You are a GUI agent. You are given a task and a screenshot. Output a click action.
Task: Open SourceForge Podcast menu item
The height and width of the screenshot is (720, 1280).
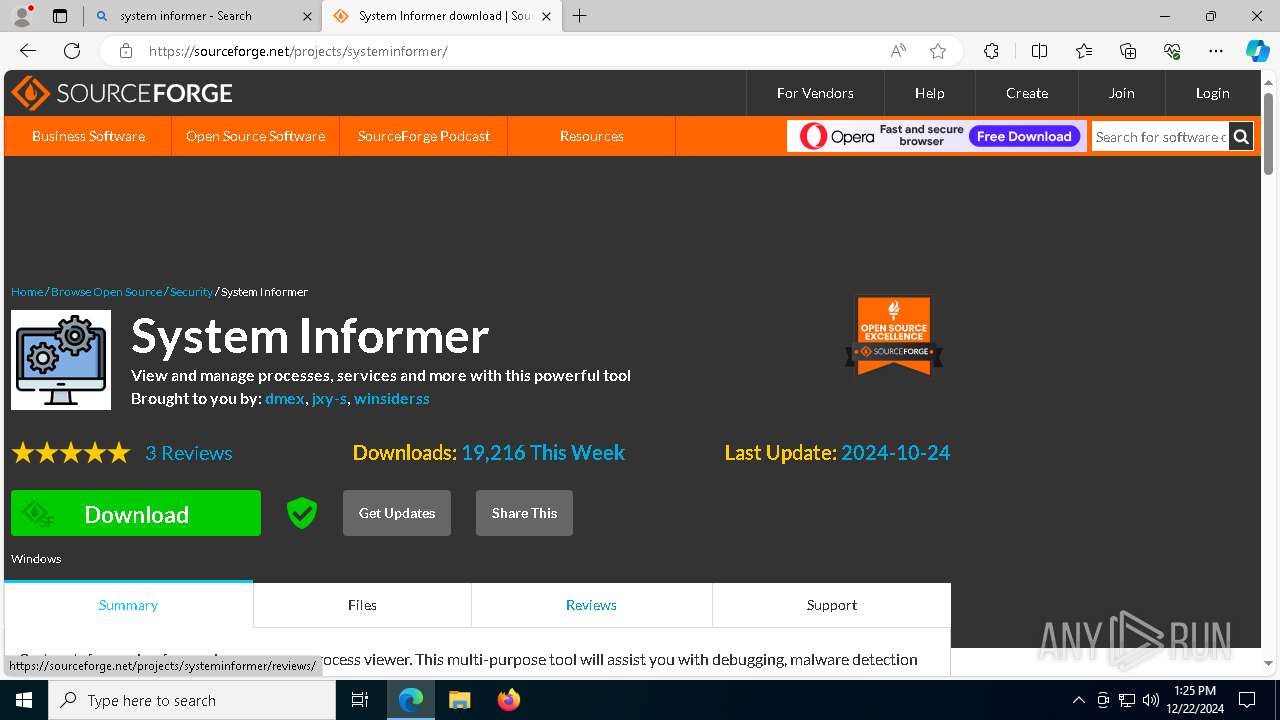424,136
